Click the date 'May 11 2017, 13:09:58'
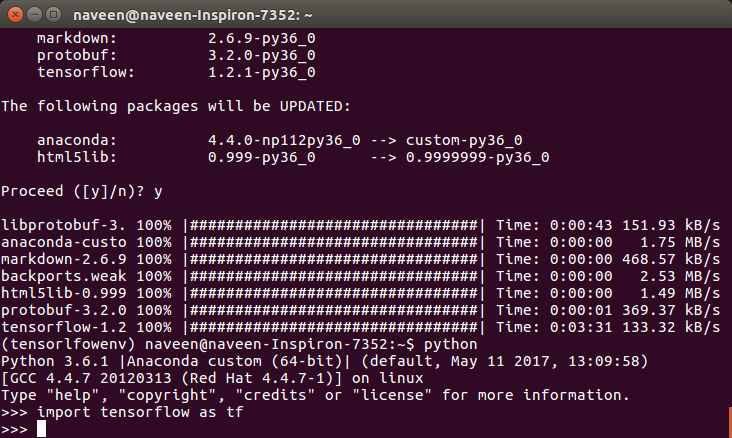Viewport: 732px width, 438px height. click(x=549, y=361)
